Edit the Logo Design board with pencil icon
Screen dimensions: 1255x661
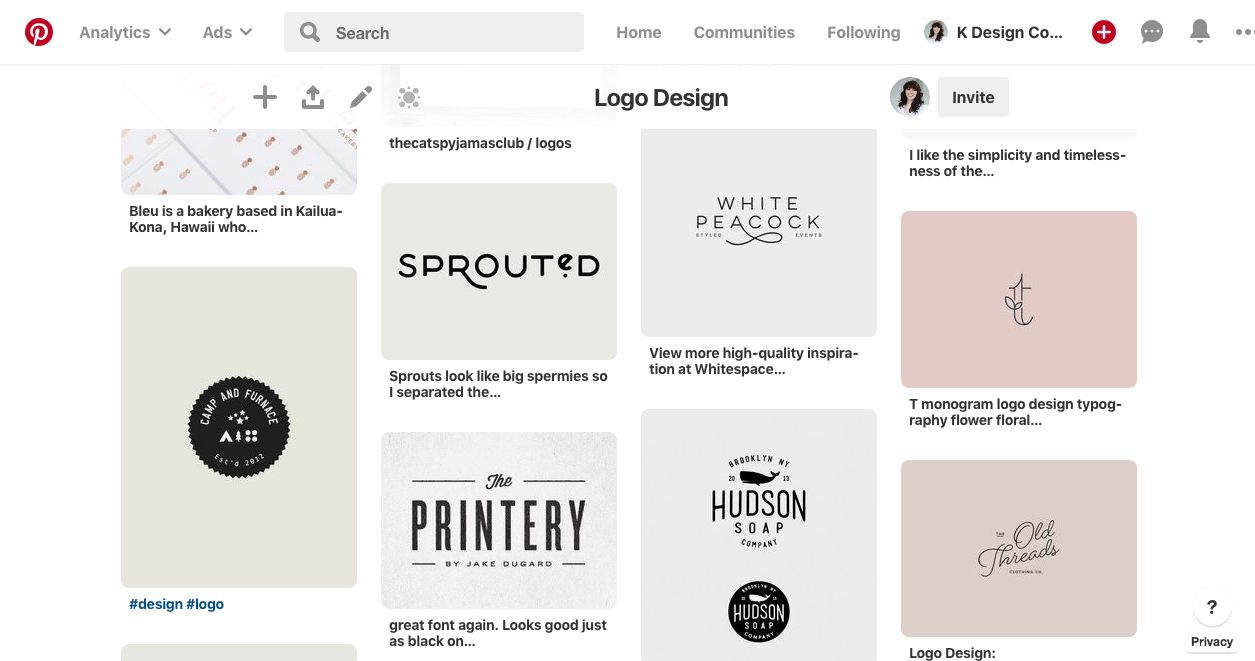point(360,97)
